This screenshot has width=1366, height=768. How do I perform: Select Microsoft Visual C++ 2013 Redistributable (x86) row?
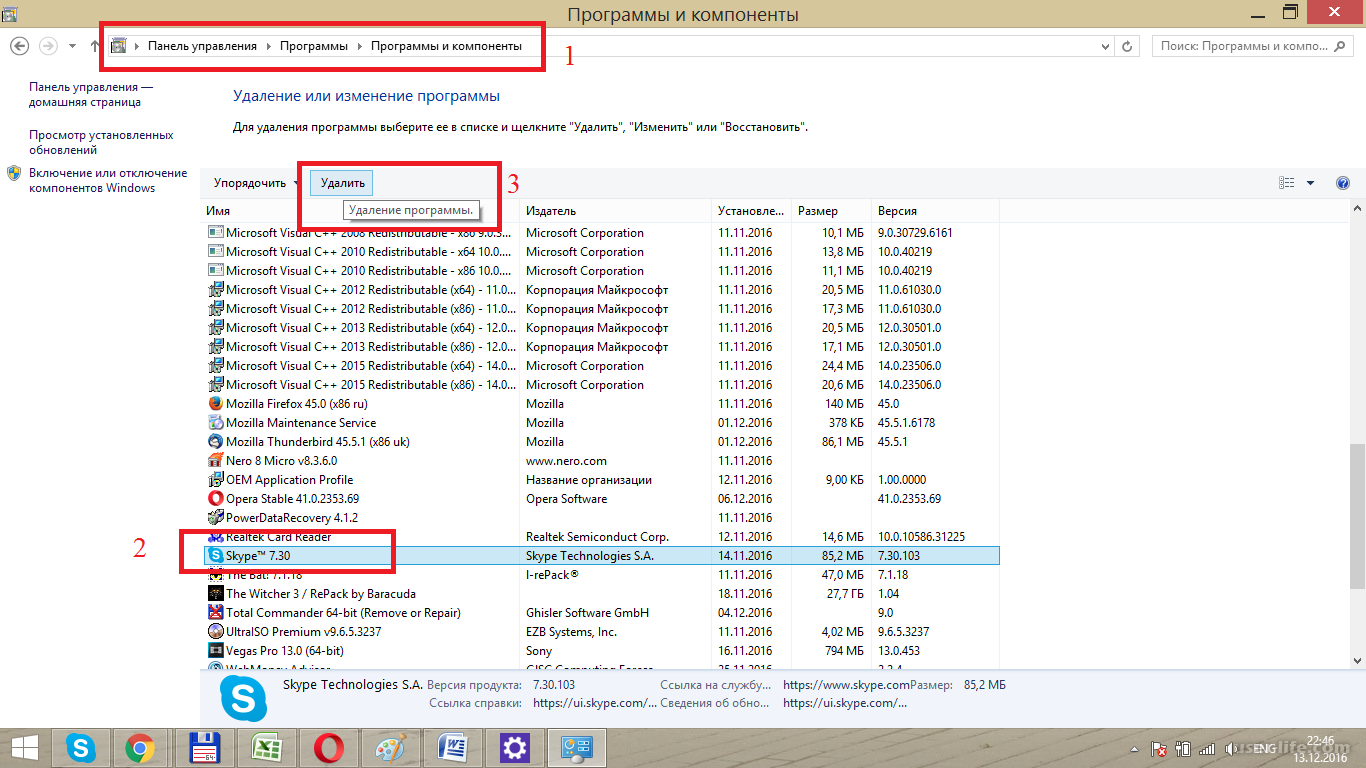[x=601, y=347]
